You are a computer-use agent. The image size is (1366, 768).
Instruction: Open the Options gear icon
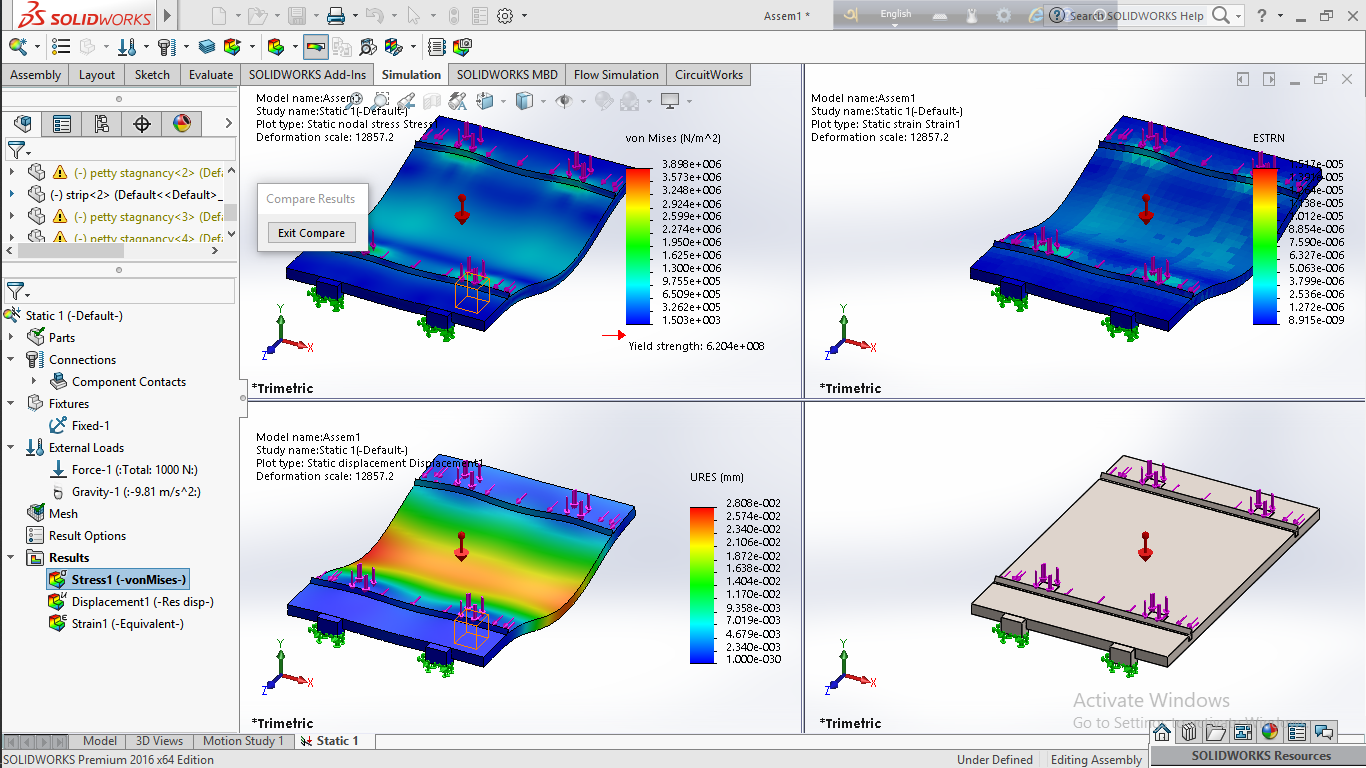pyautogui.click(x=506, y=15)
